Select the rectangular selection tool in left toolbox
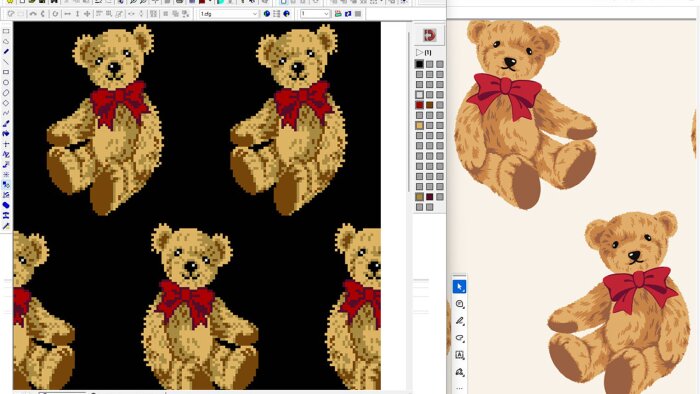The width and height of the screenshot is (700, 394). pos(6,31)
